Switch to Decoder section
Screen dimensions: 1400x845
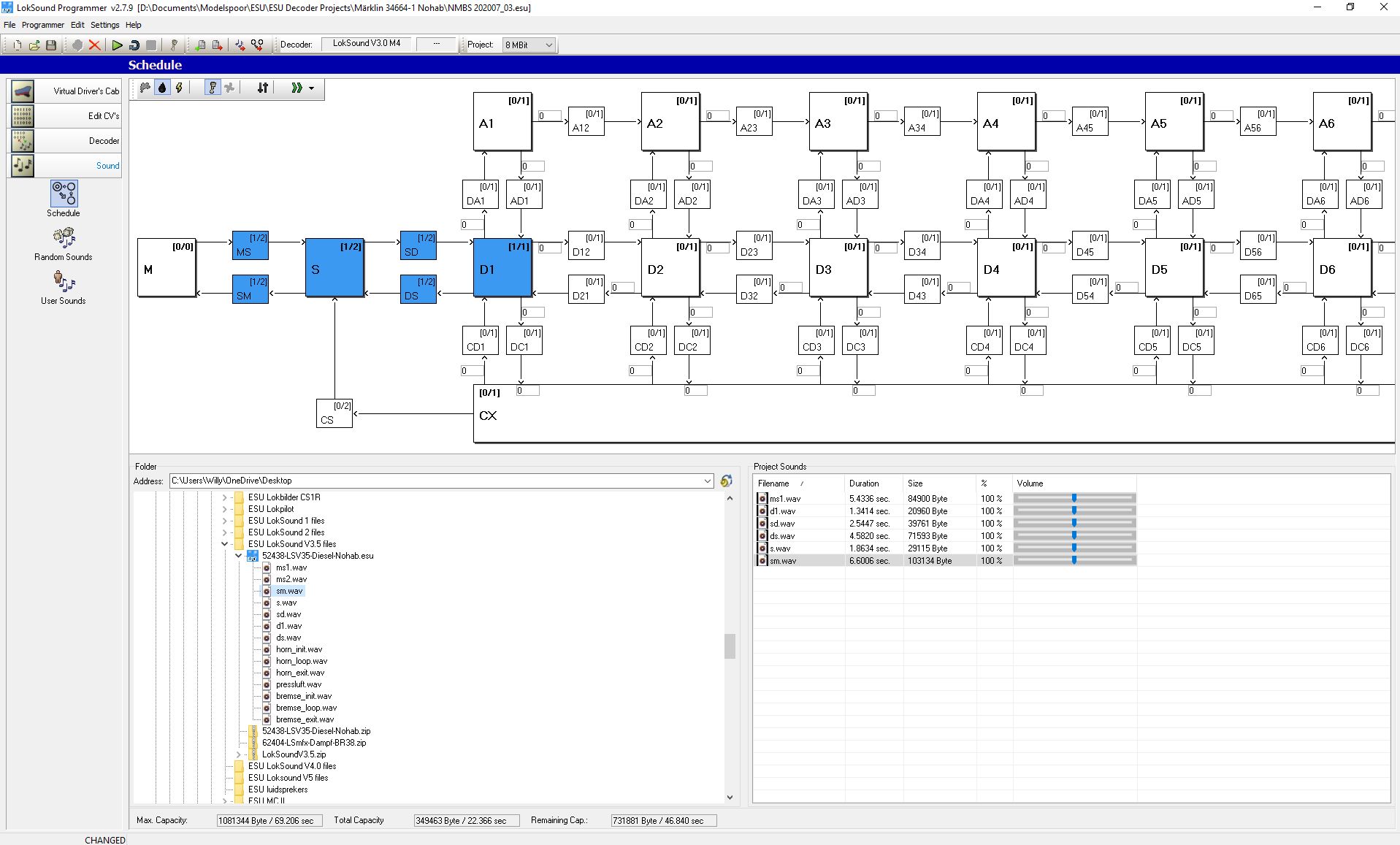point(66,141)
